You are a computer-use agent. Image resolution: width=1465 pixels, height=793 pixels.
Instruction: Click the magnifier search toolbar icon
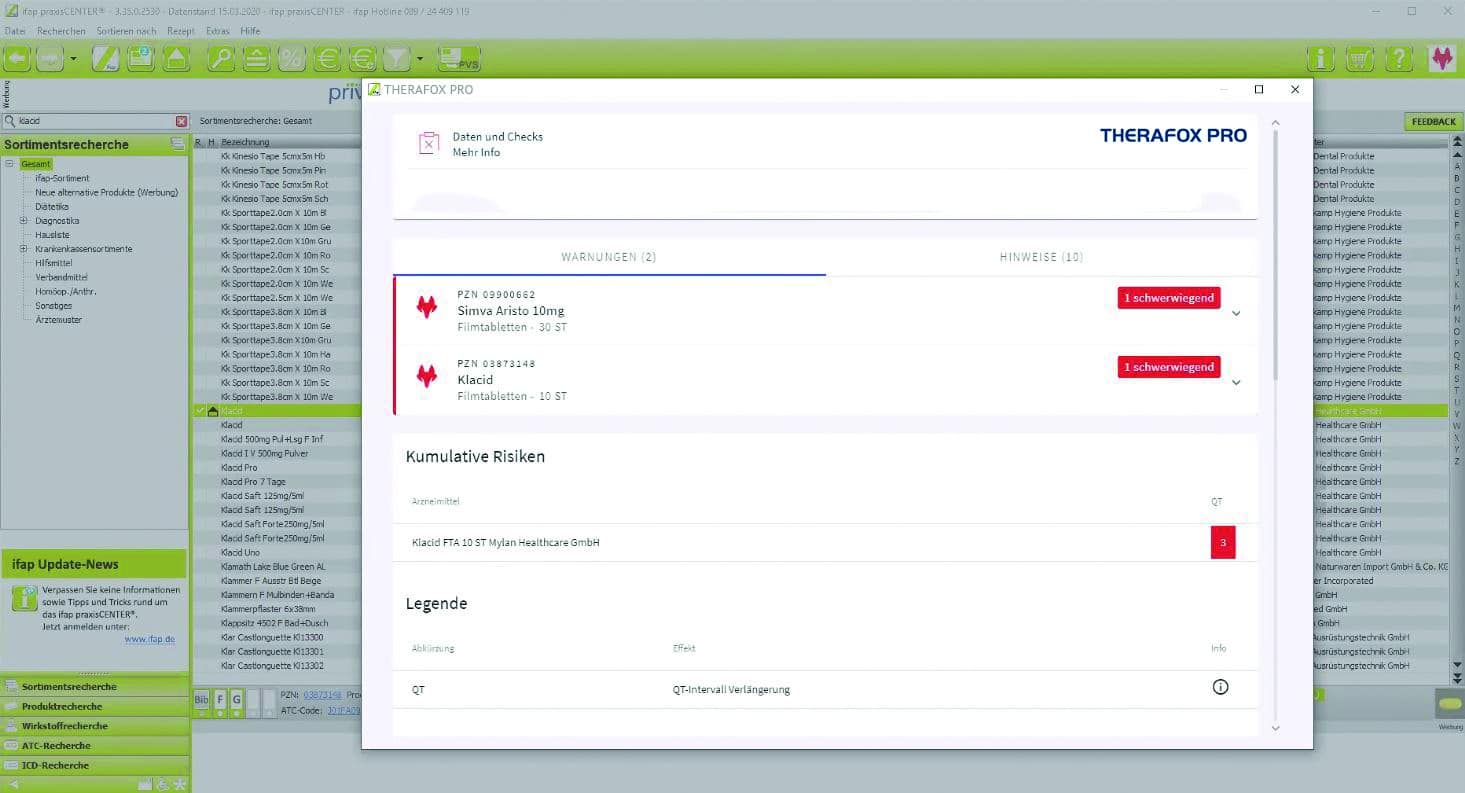(220, 59)
